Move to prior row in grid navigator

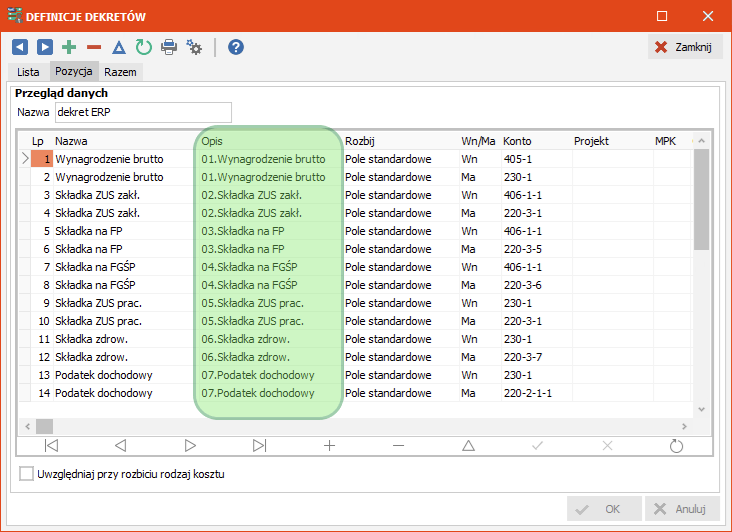[x=120, y=446]
